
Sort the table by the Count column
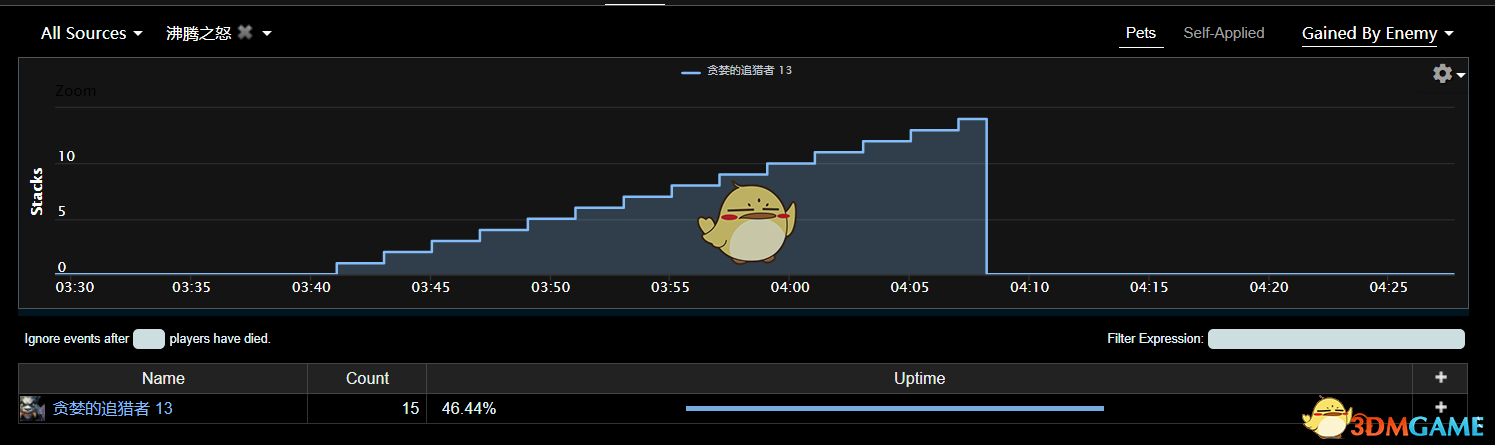click(367, 378)
